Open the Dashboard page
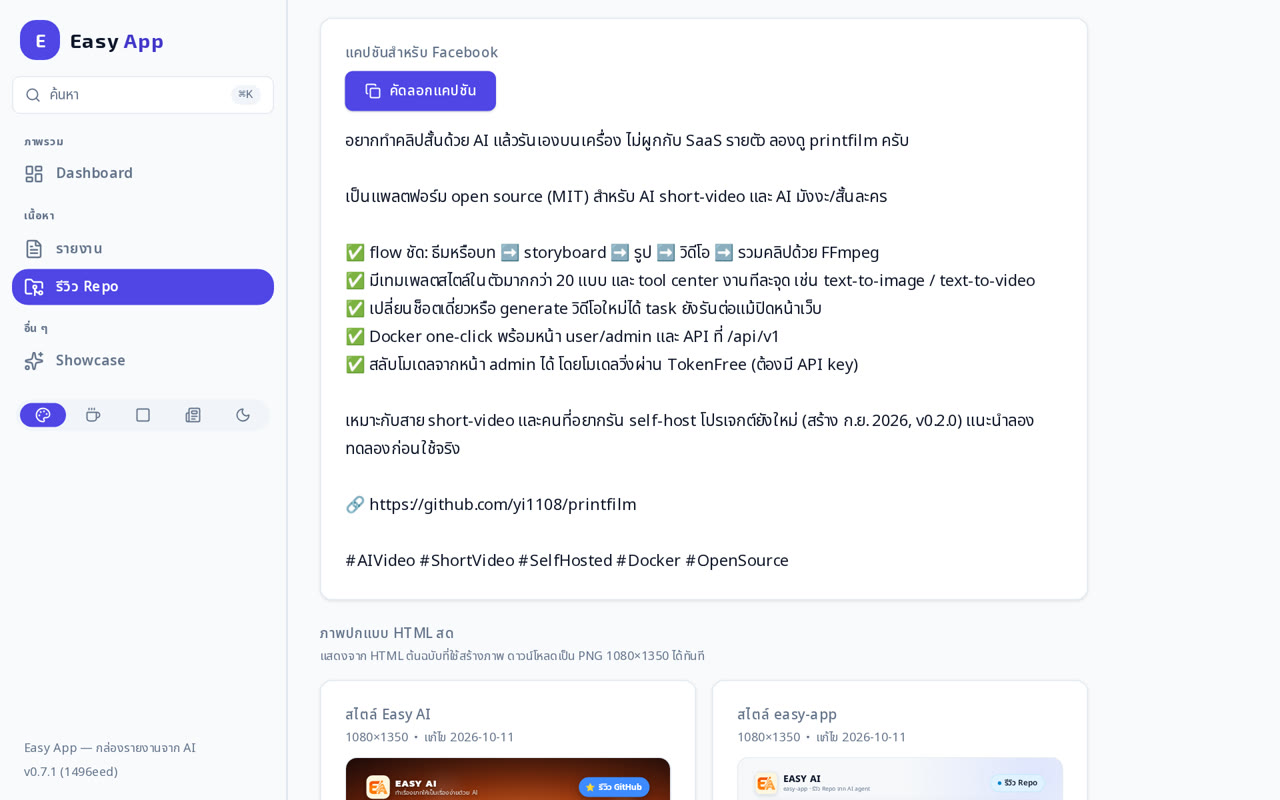This screenshot has height=800, width=1280. click(143, 173)
